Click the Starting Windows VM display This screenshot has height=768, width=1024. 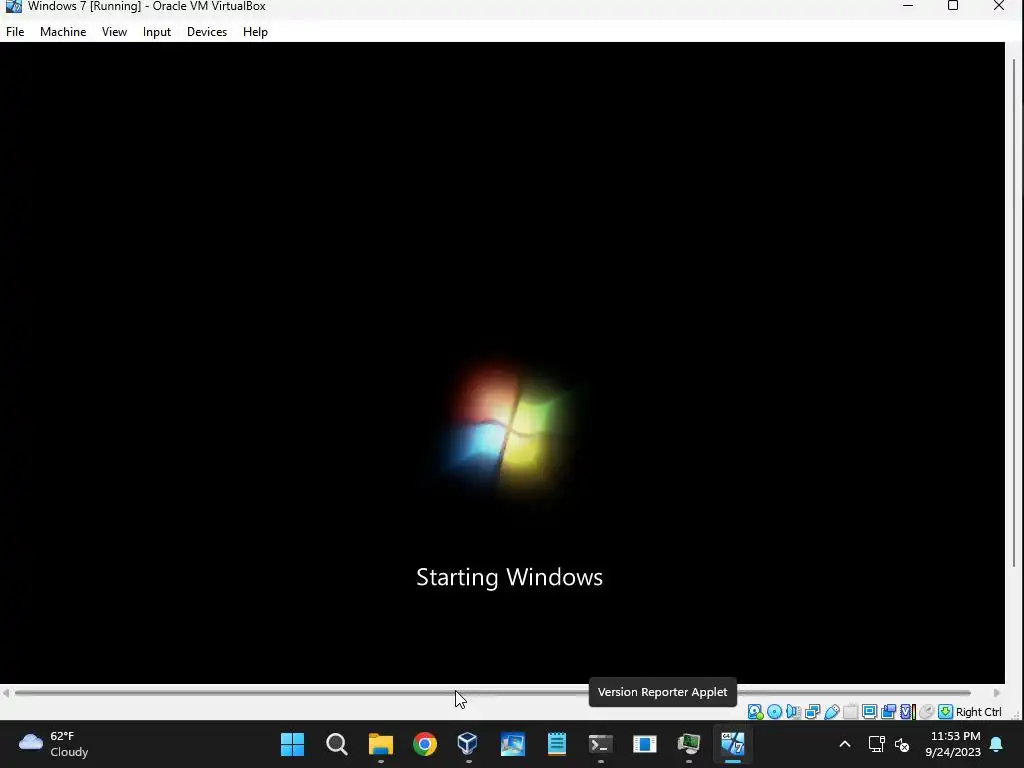(x=502, y=362)
